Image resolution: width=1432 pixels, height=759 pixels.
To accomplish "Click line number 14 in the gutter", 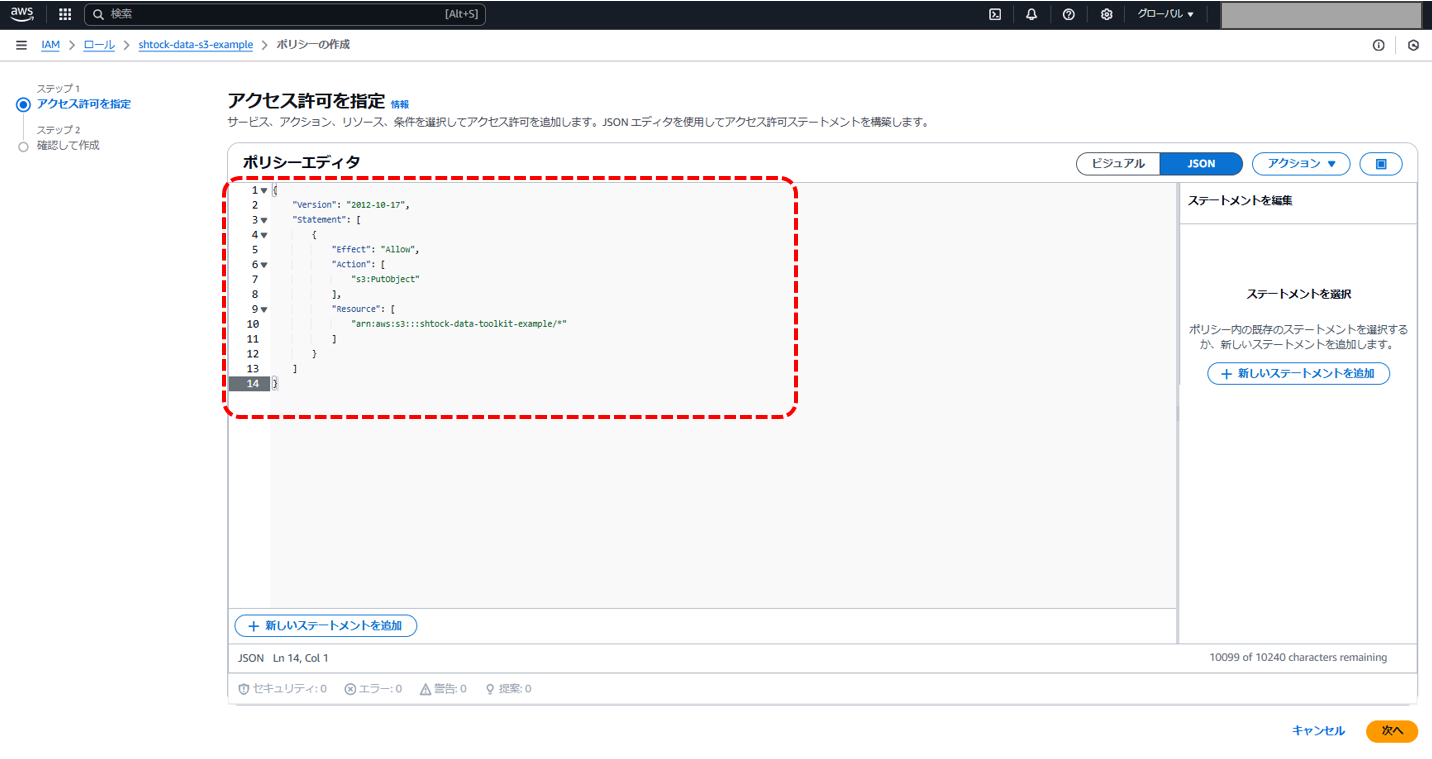I will (253, 384).
